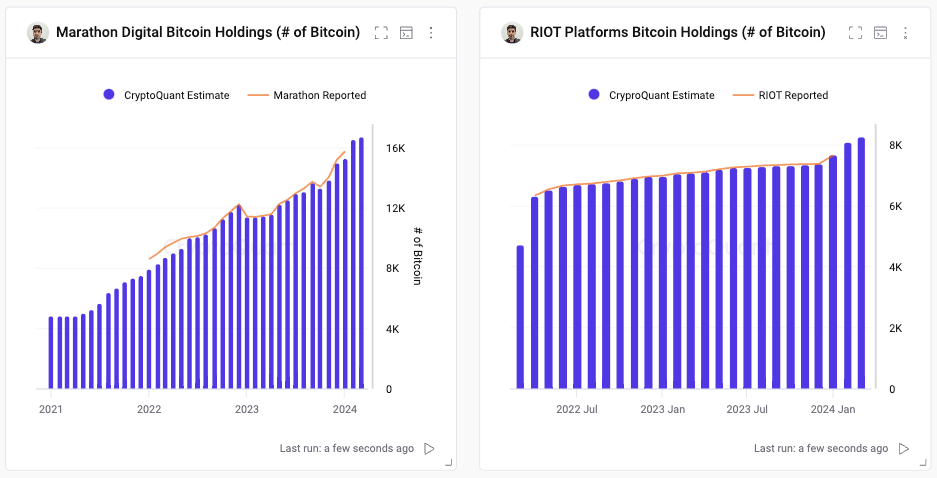Click purple CryproQuant Estimate dot in RIOT legend

tap(594, 95)
